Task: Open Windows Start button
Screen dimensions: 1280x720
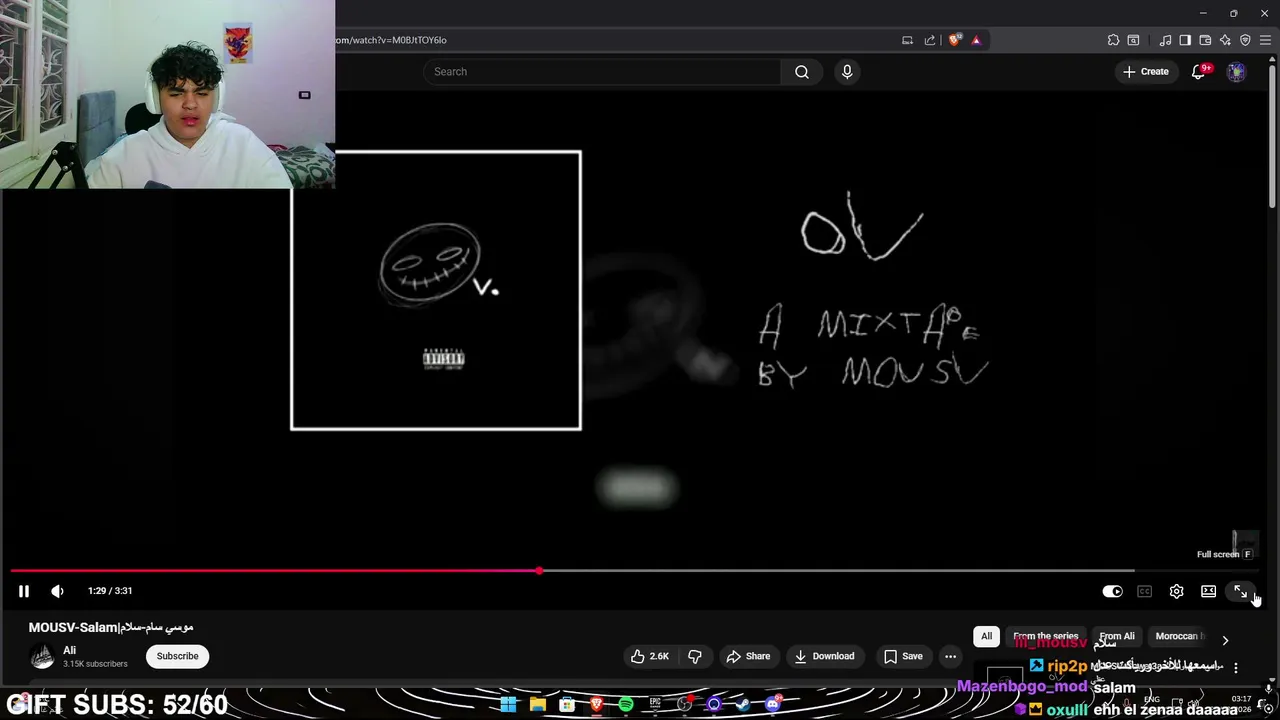Action: 508,704
